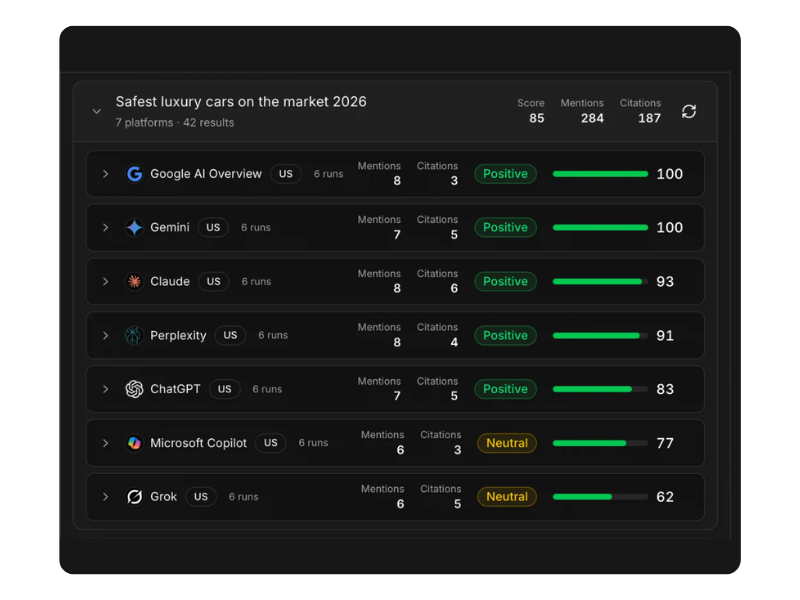Click the ChatGPT knot logo icon
This screenshot has height=600, width=800.
(134, 389)
